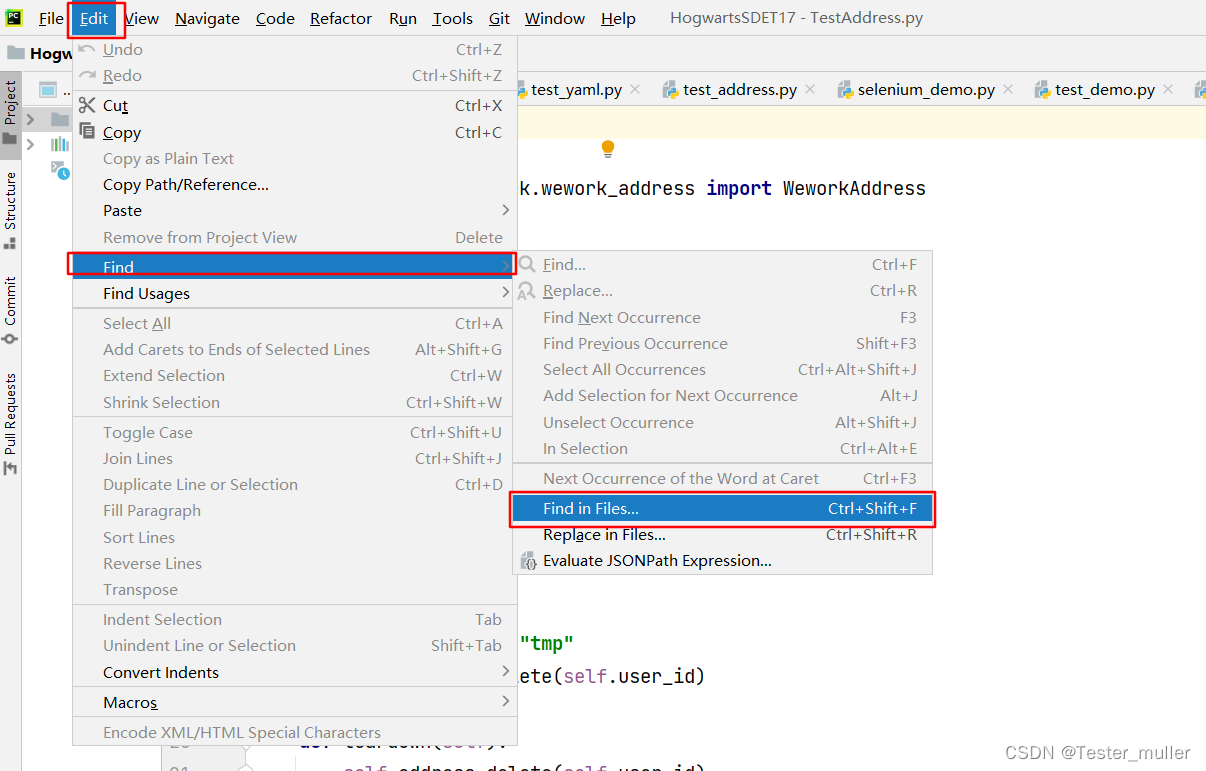The width and height of the screenshot is (1206, 771).
Task: Switch to the test_demo.py tab
Action: point(1104,90)
